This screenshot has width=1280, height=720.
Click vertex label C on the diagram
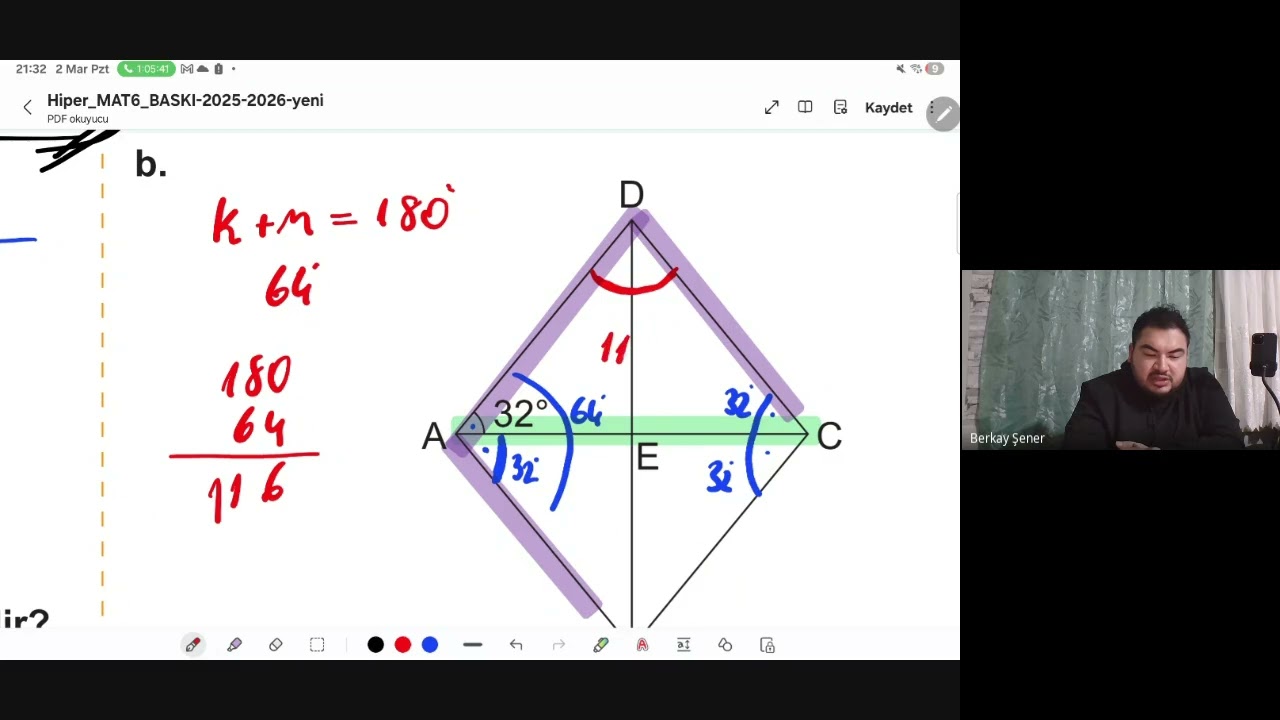829,436
